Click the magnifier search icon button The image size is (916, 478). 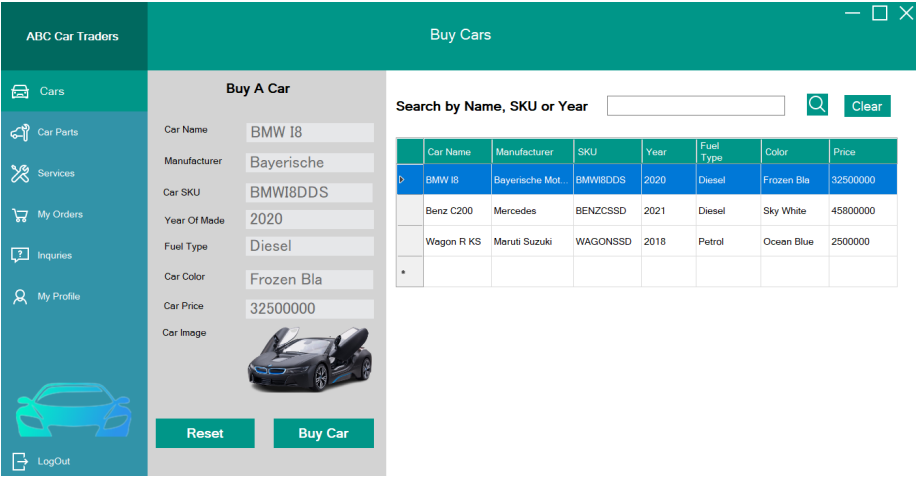(x=817, y=105)
